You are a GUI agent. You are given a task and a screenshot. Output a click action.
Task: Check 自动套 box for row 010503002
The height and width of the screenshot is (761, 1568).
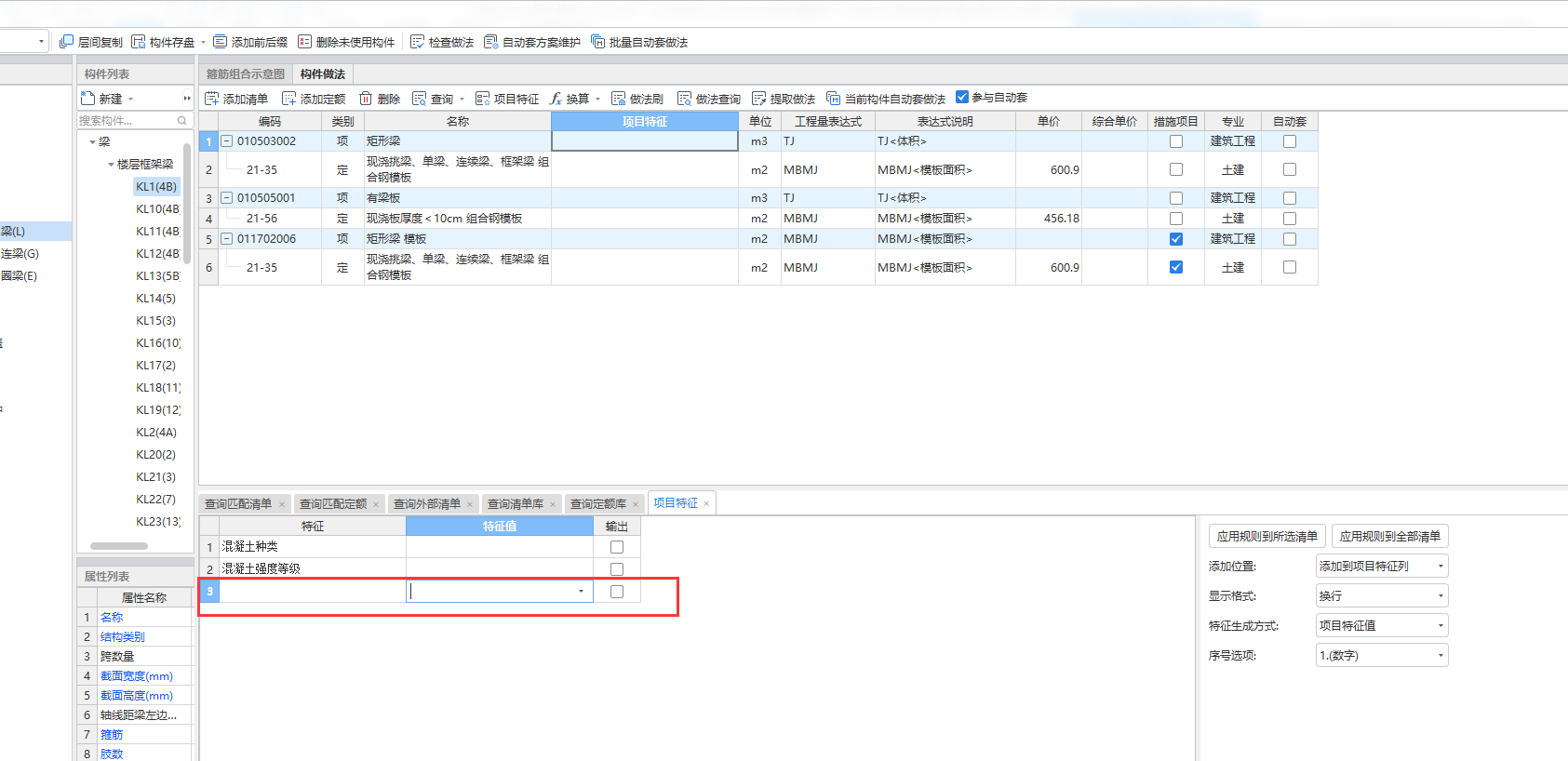[x=1290, y=141]
